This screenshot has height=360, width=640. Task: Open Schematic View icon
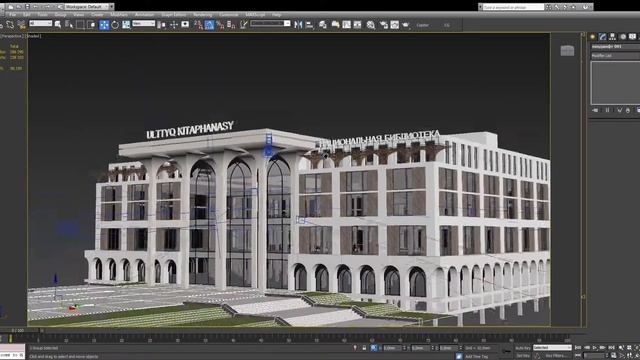358,25
